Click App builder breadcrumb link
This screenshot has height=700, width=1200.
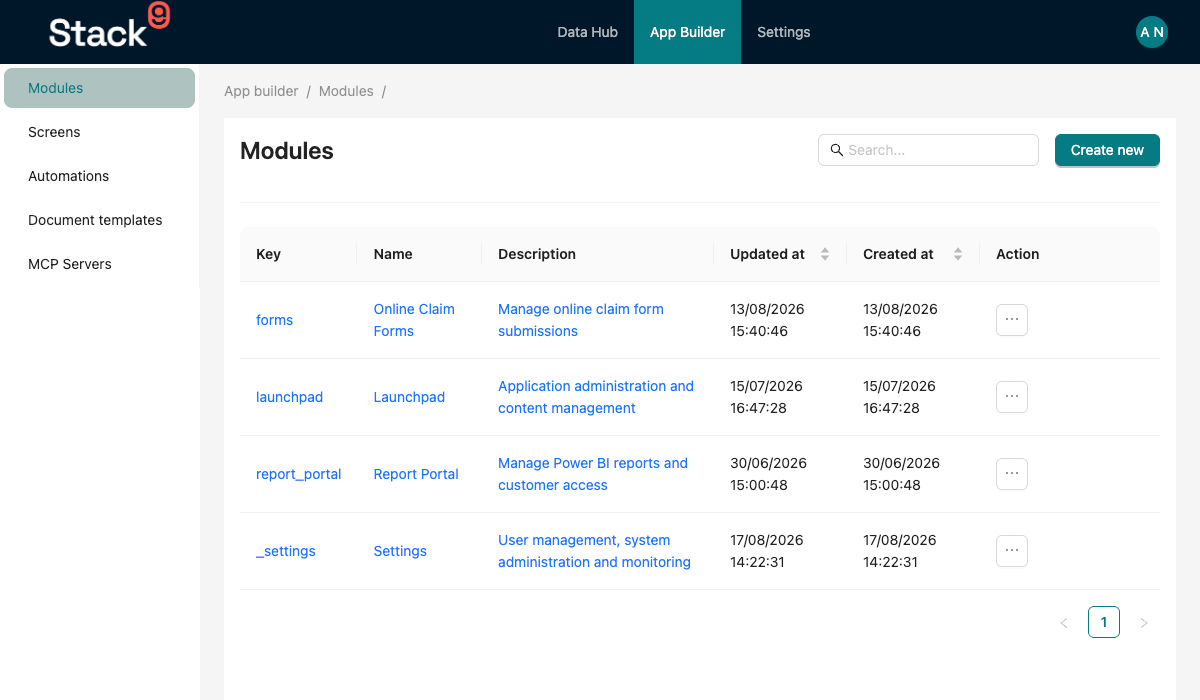click(x=261, y=91)
